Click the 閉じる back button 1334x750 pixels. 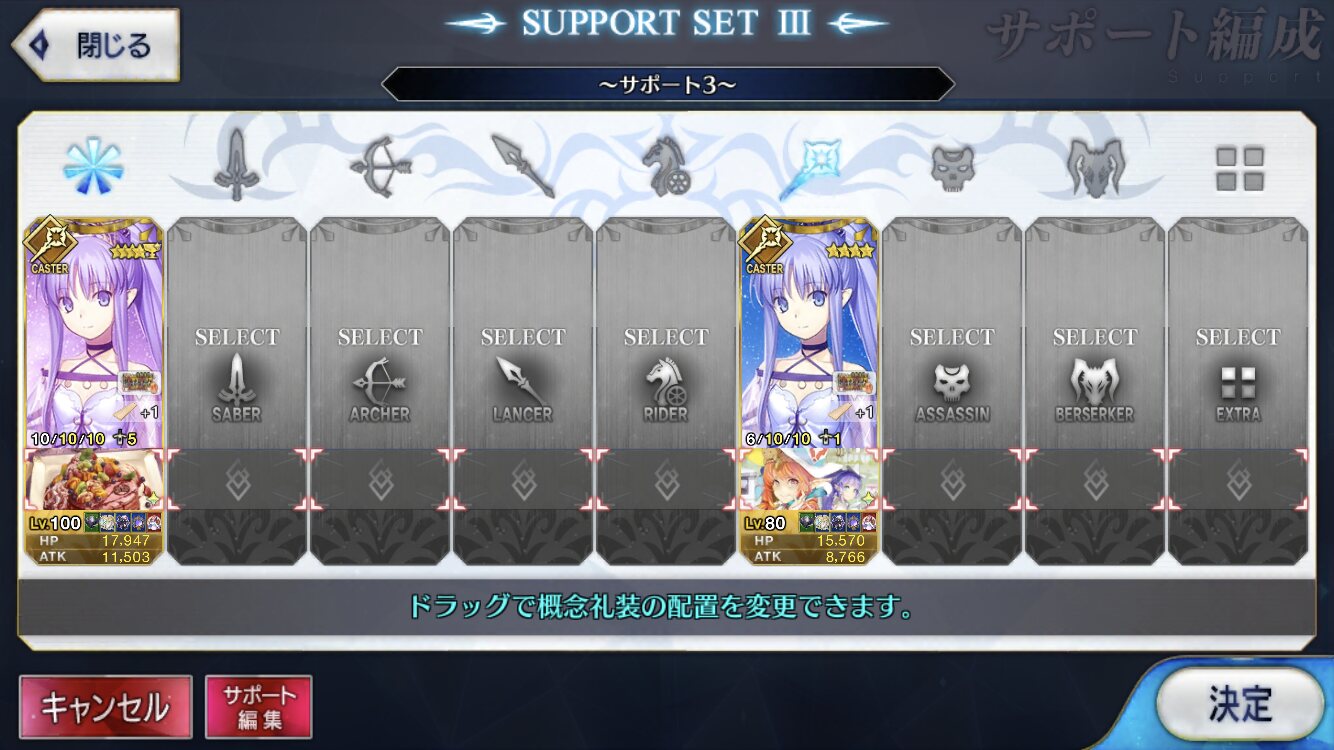click(96, 45)
